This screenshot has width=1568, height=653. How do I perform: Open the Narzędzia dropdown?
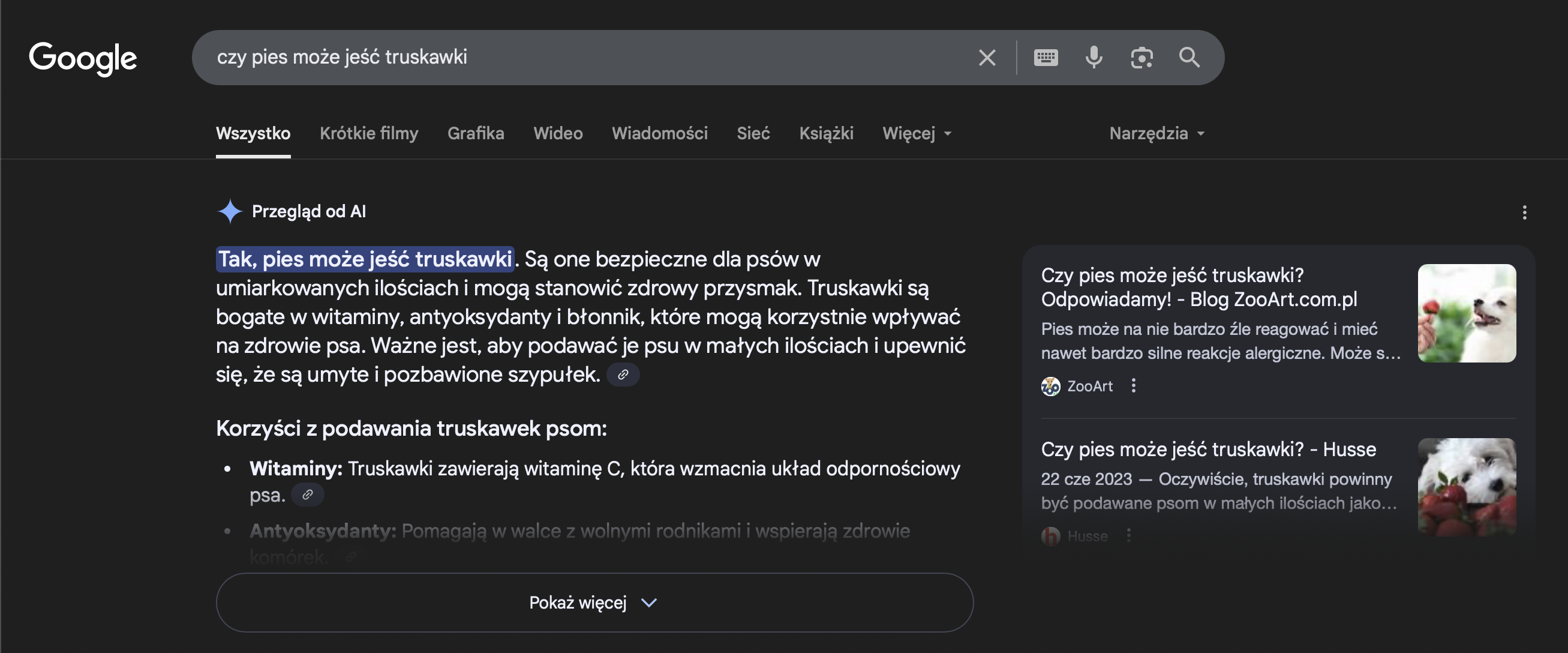click(1155, 133)
